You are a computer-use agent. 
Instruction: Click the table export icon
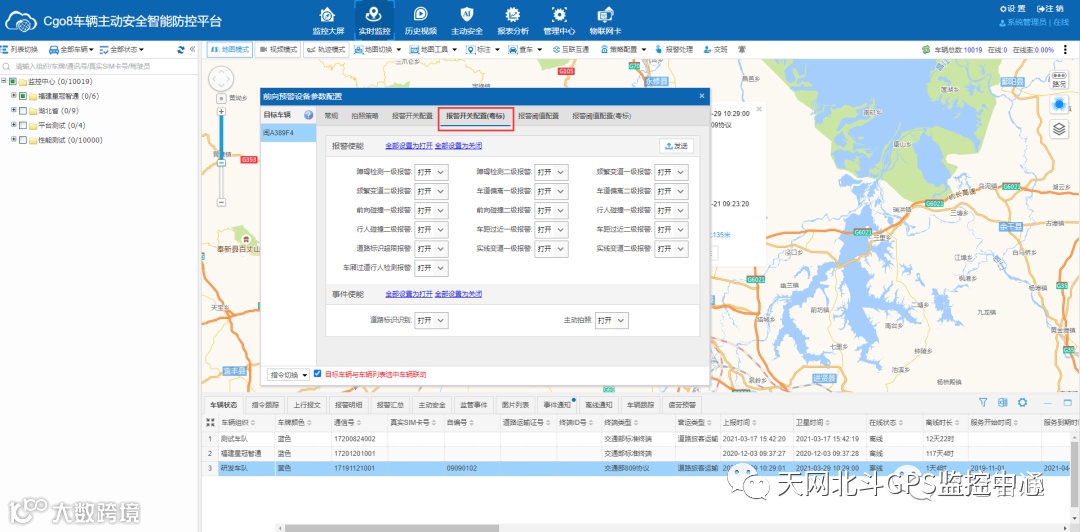[1003, 402]
